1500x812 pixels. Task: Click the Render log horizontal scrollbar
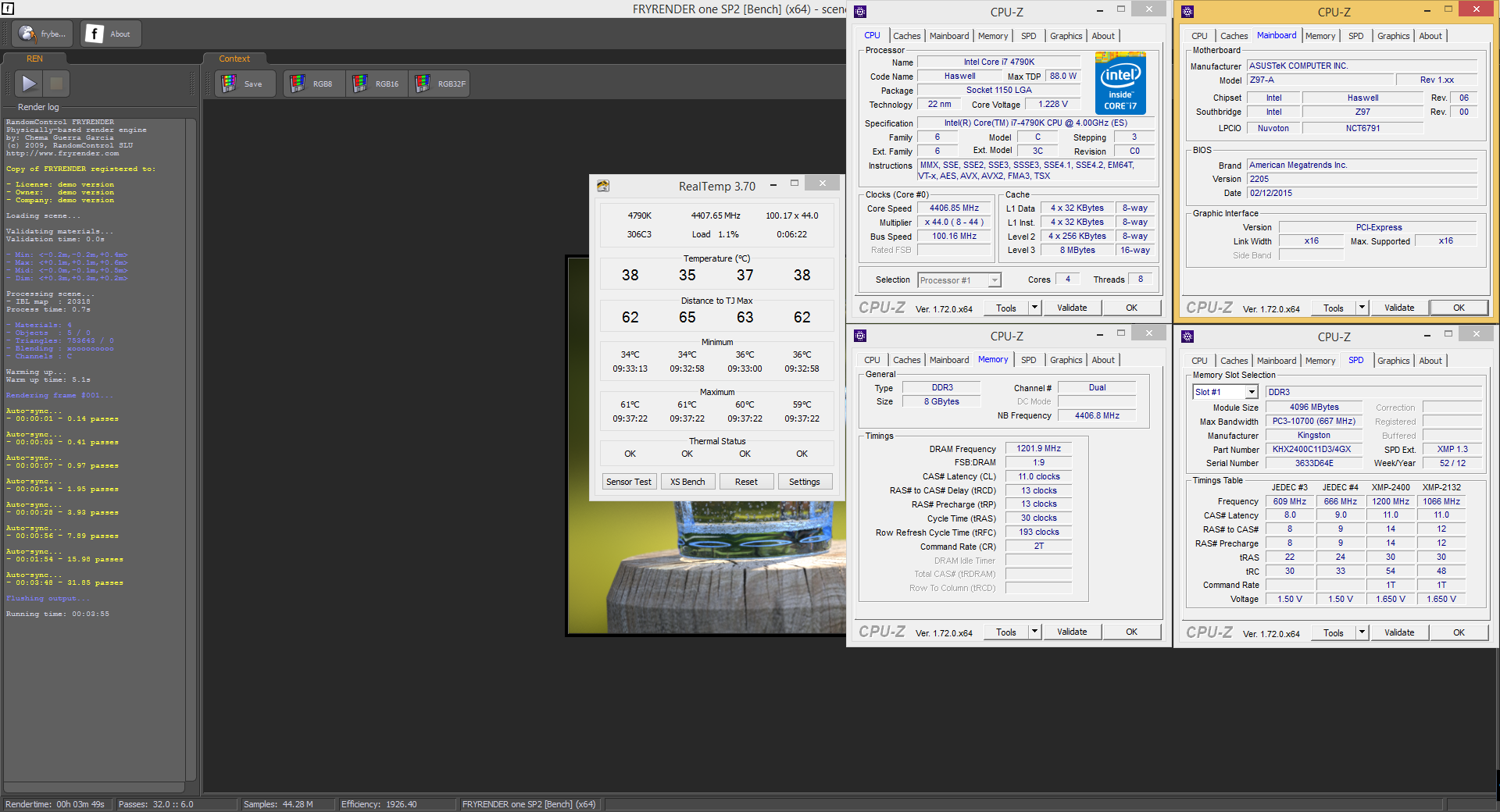point(94,787)
